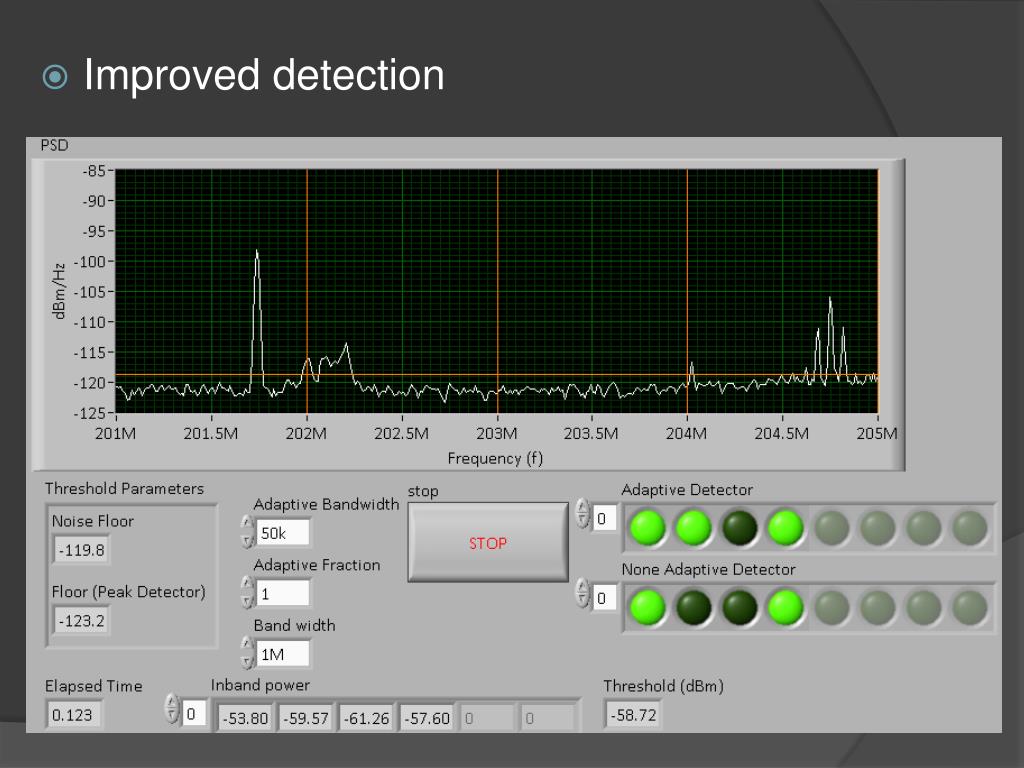Click the Adaptive Fraction value field
The width and height of the screenshot is (1024, 768).
click(x=283, y=594)
